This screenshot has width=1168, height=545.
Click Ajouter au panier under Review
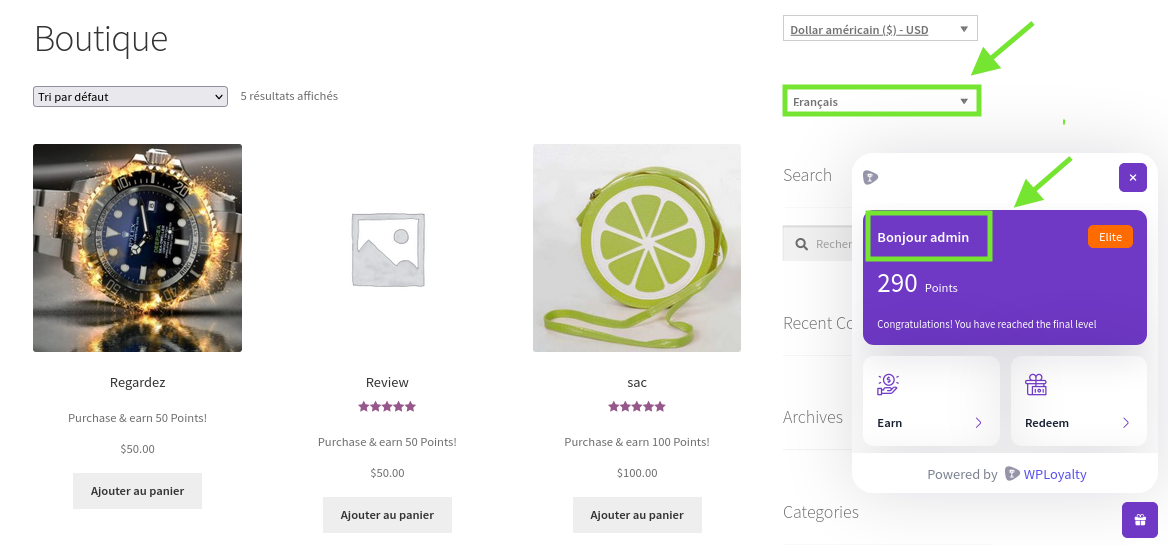pyautogui.click(x=387, y=514)
